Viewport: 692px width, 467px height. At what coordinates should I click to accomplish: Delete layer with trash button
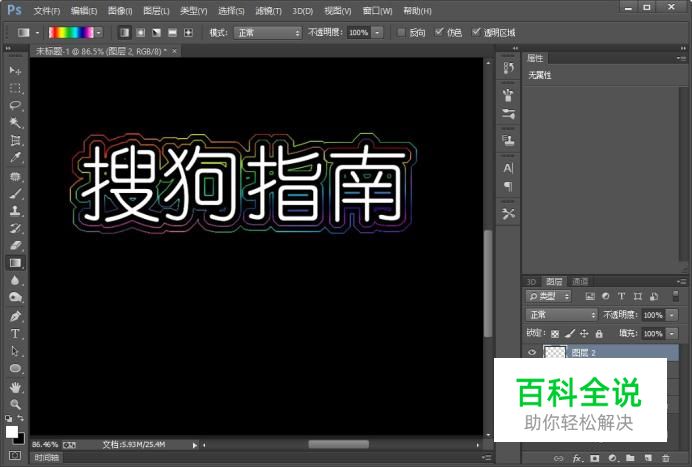coord(666,458)
